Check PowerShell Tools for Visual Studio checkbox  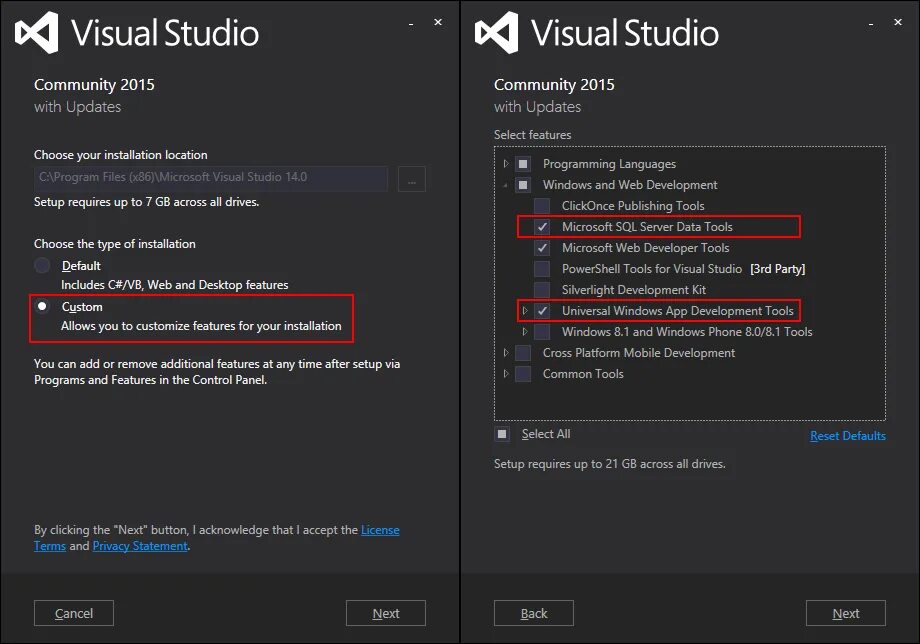(x=542, y=269)
